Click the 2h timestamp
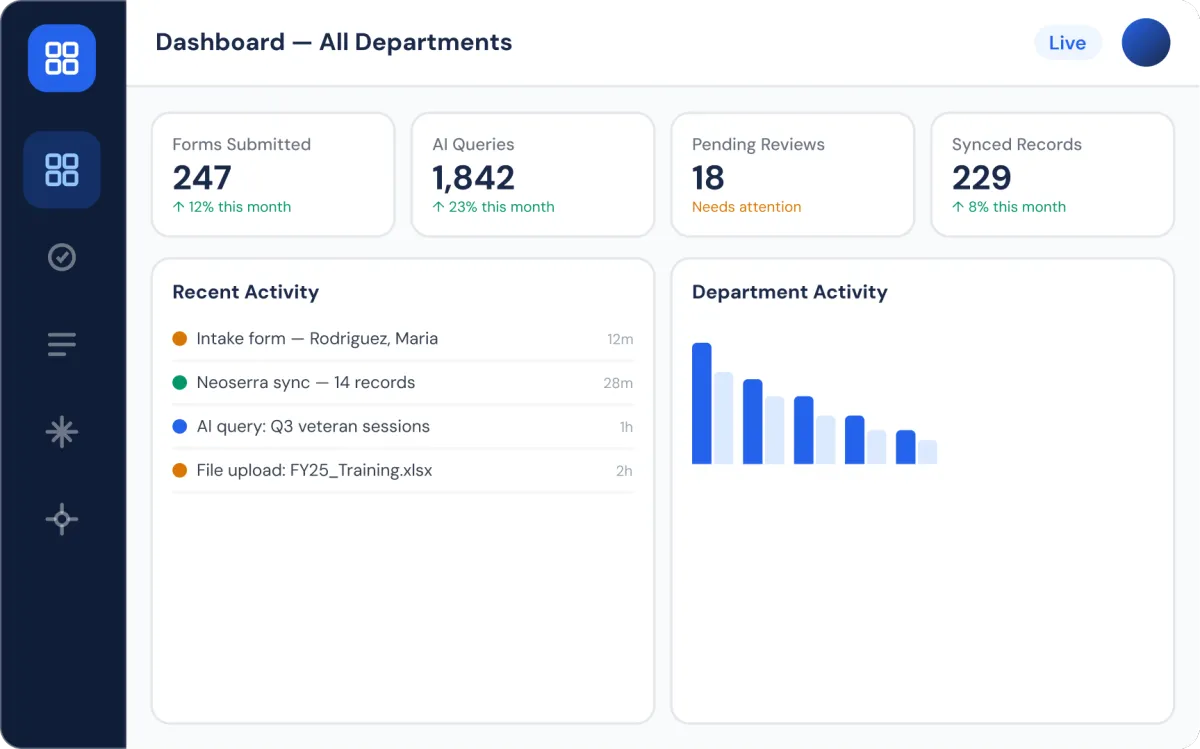Viewport: 1200px width, 749px height. click(x=624, y=471)
